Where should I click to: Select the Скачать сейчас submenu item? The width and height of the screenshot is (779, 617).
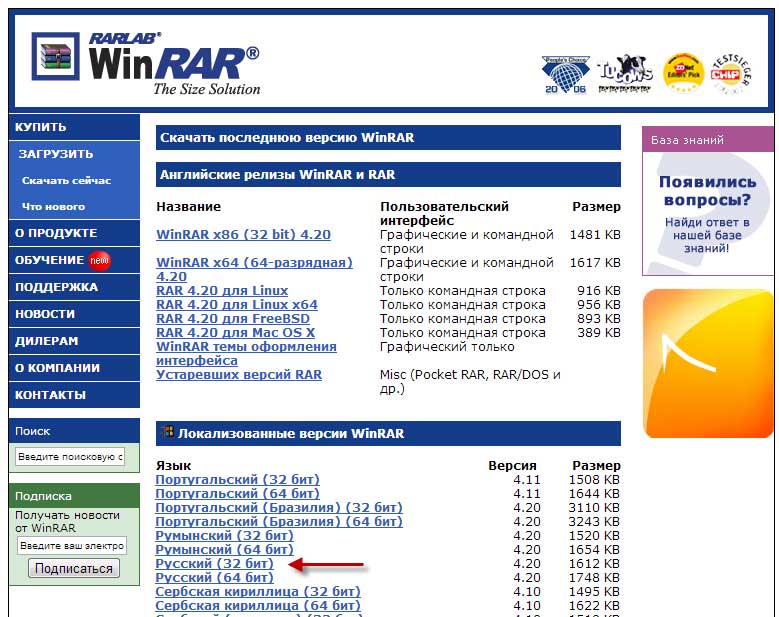tap(66, 180)
